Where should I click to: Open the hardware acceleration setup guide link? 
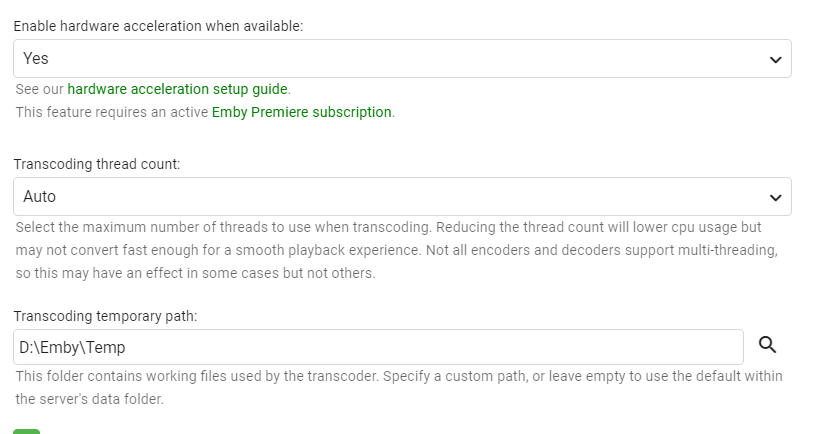tap(178, 89)
